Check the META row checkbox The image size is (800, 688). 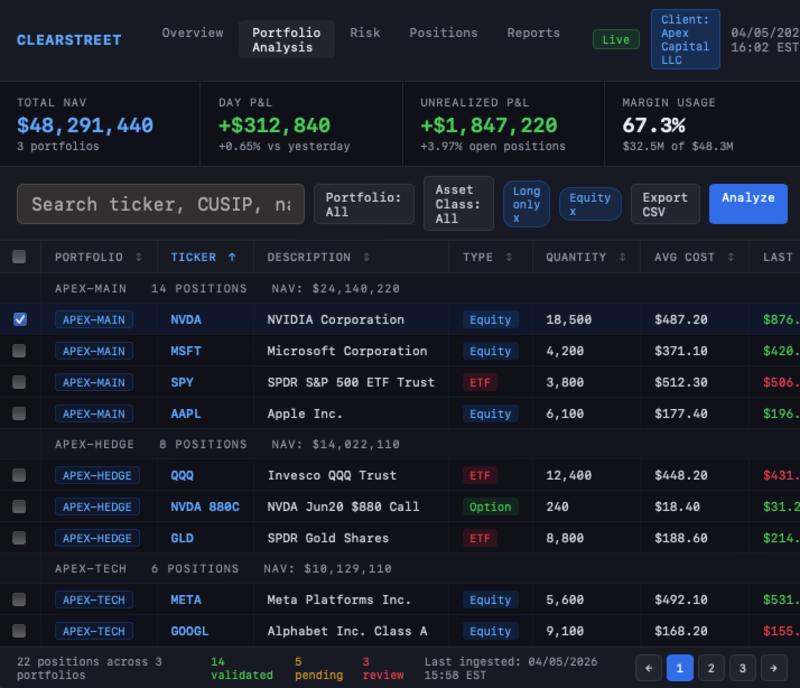(x=19, y=599)
